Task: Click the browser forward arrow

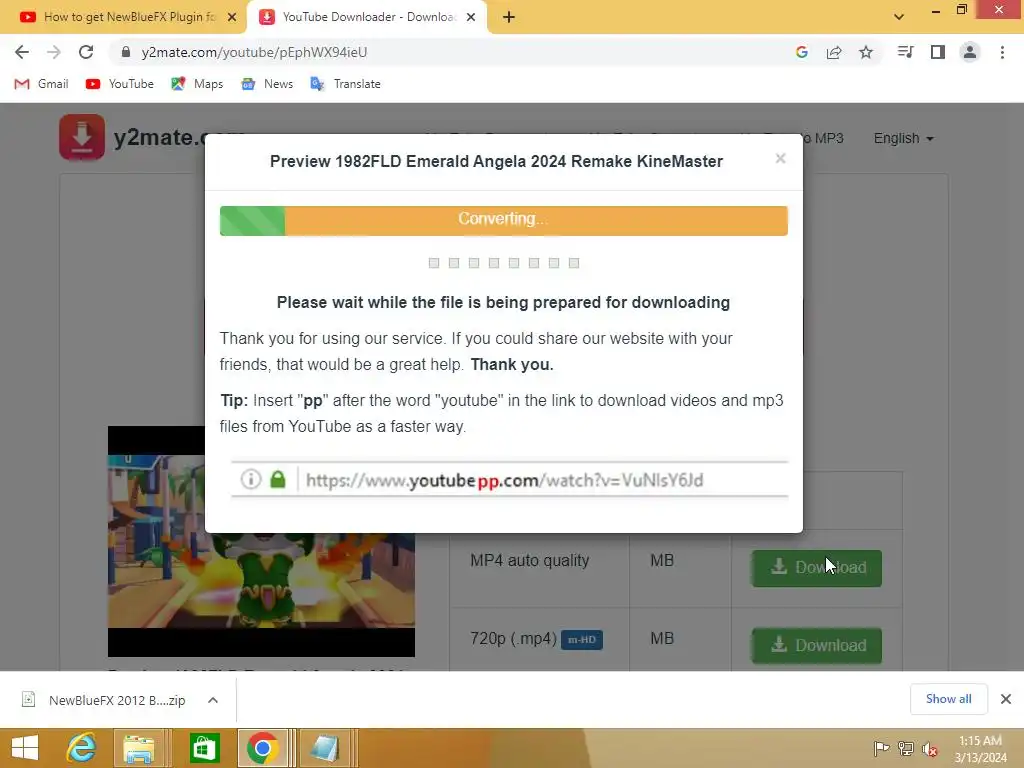Action: click(54, 52)
